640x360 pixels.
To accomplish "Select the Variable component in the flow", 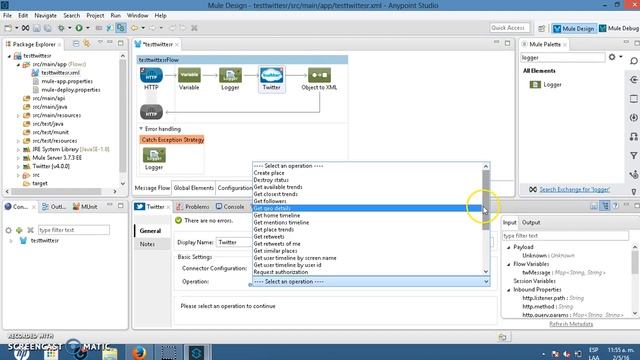I will [189, 76].
